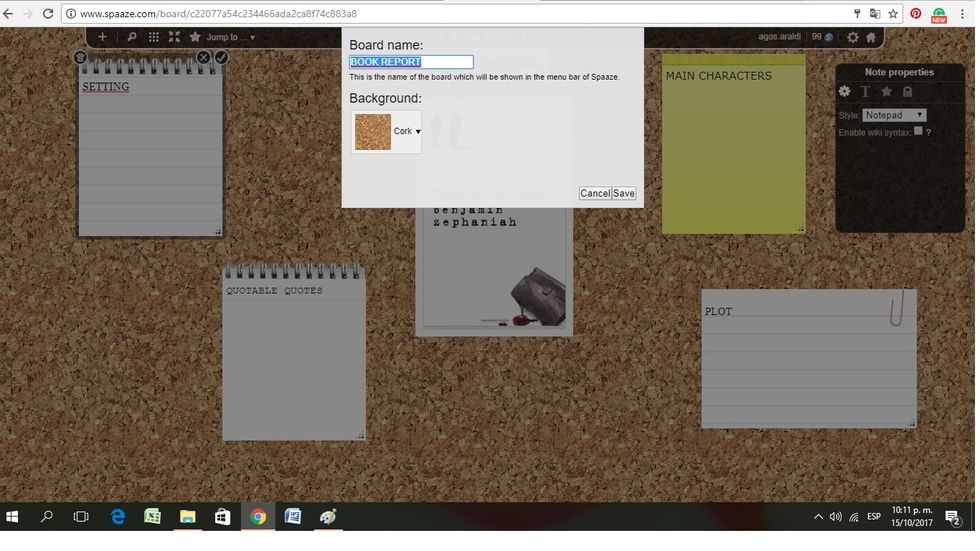
Task: Open the search magnifier in Spaaze toolbar
Action: click(132, 37)
